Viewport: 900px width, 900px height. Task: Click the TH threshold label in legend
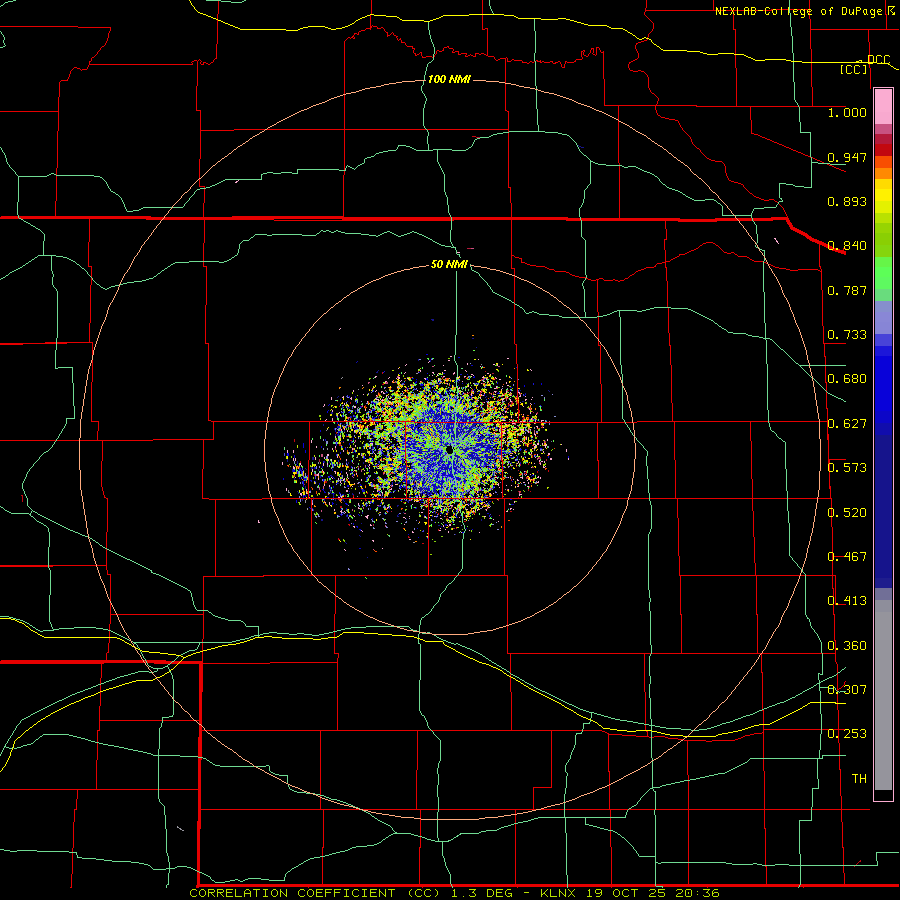click(859, 779)
